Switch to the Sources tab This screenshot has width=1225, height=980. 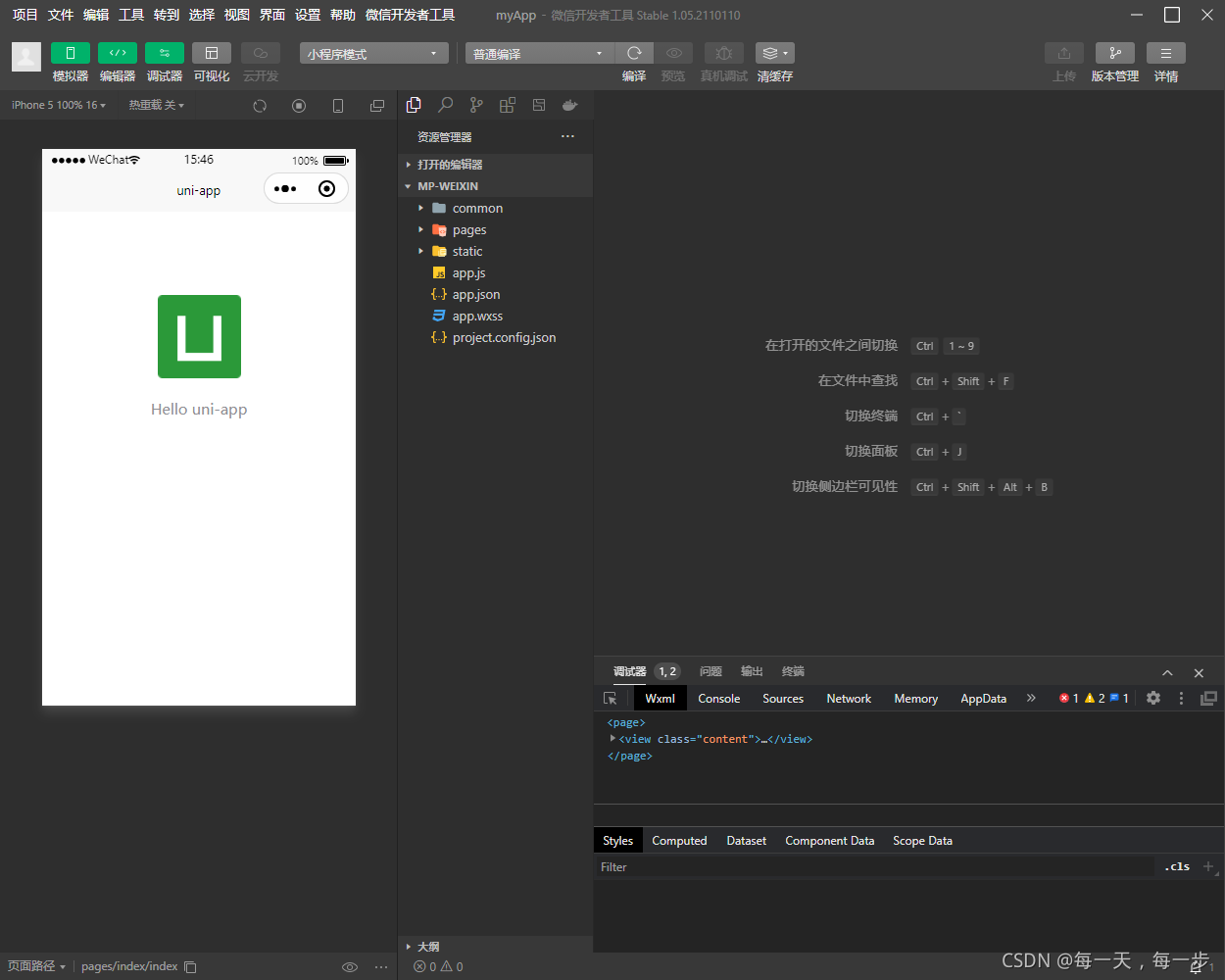[x=783, y=699]
